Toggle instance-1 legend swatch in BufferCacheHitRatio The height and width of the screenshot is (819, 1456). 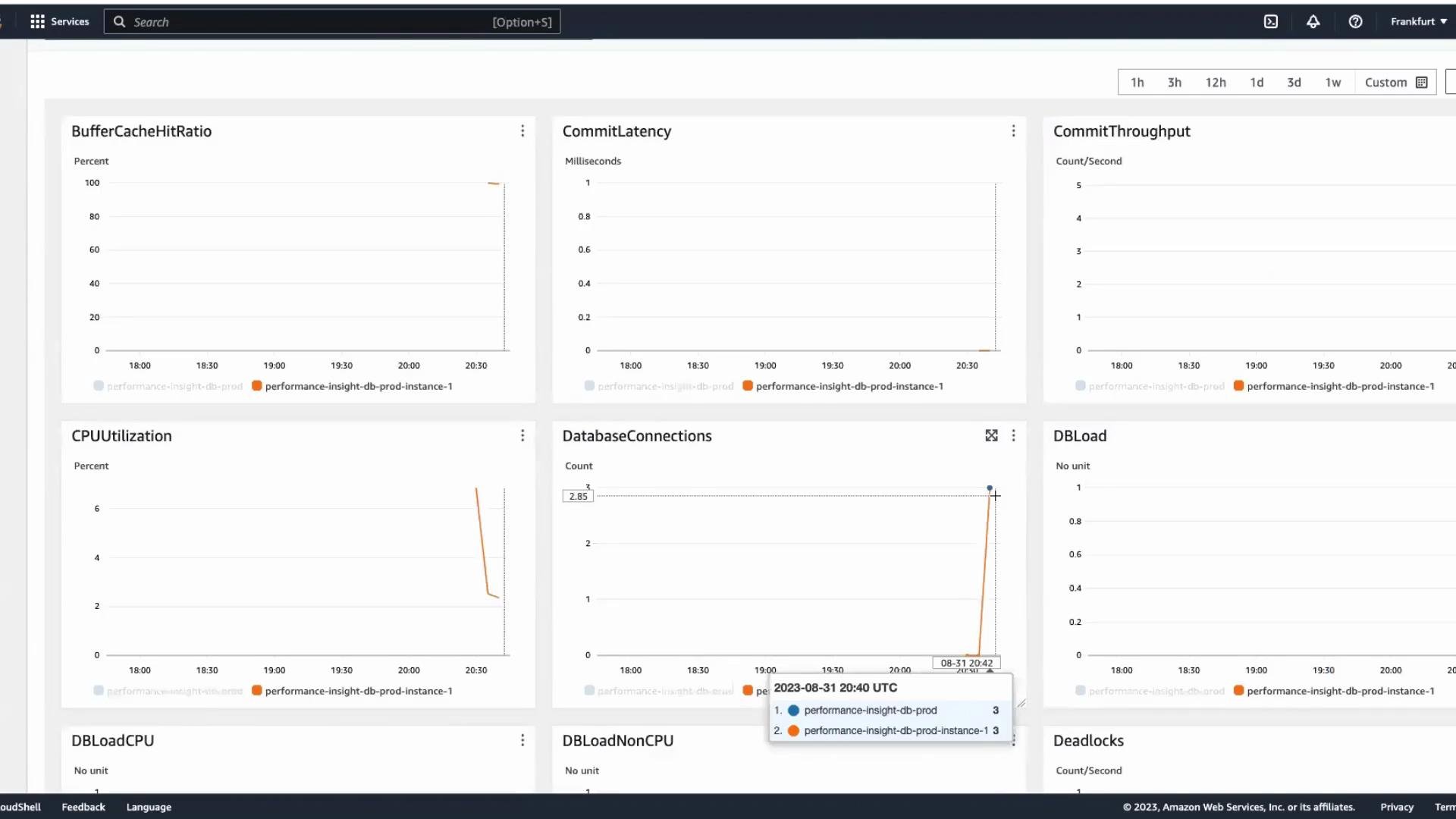click(257, 386)
